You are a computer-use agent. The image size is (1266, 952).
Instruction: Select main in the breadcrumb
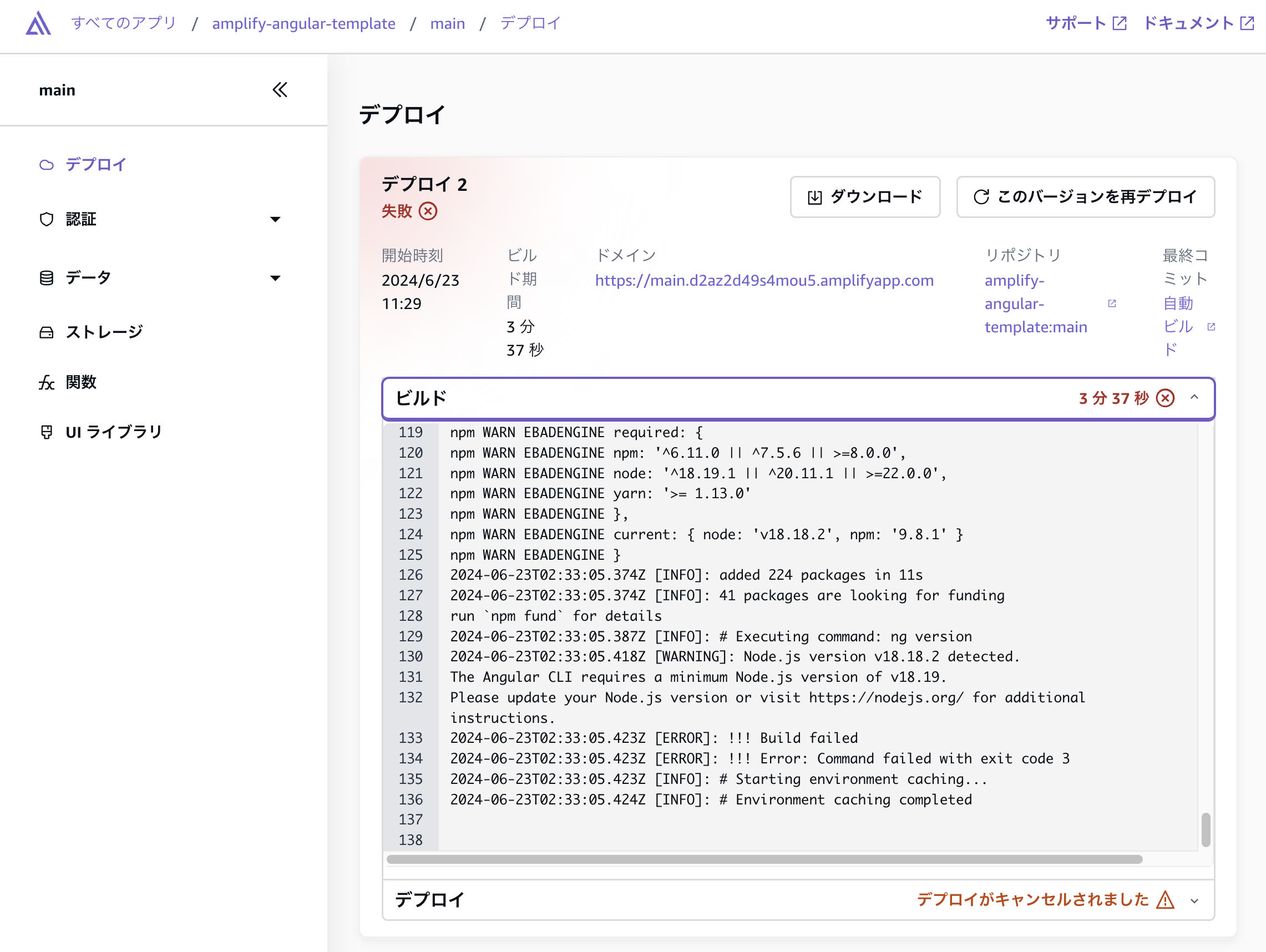tap(448, 23)
